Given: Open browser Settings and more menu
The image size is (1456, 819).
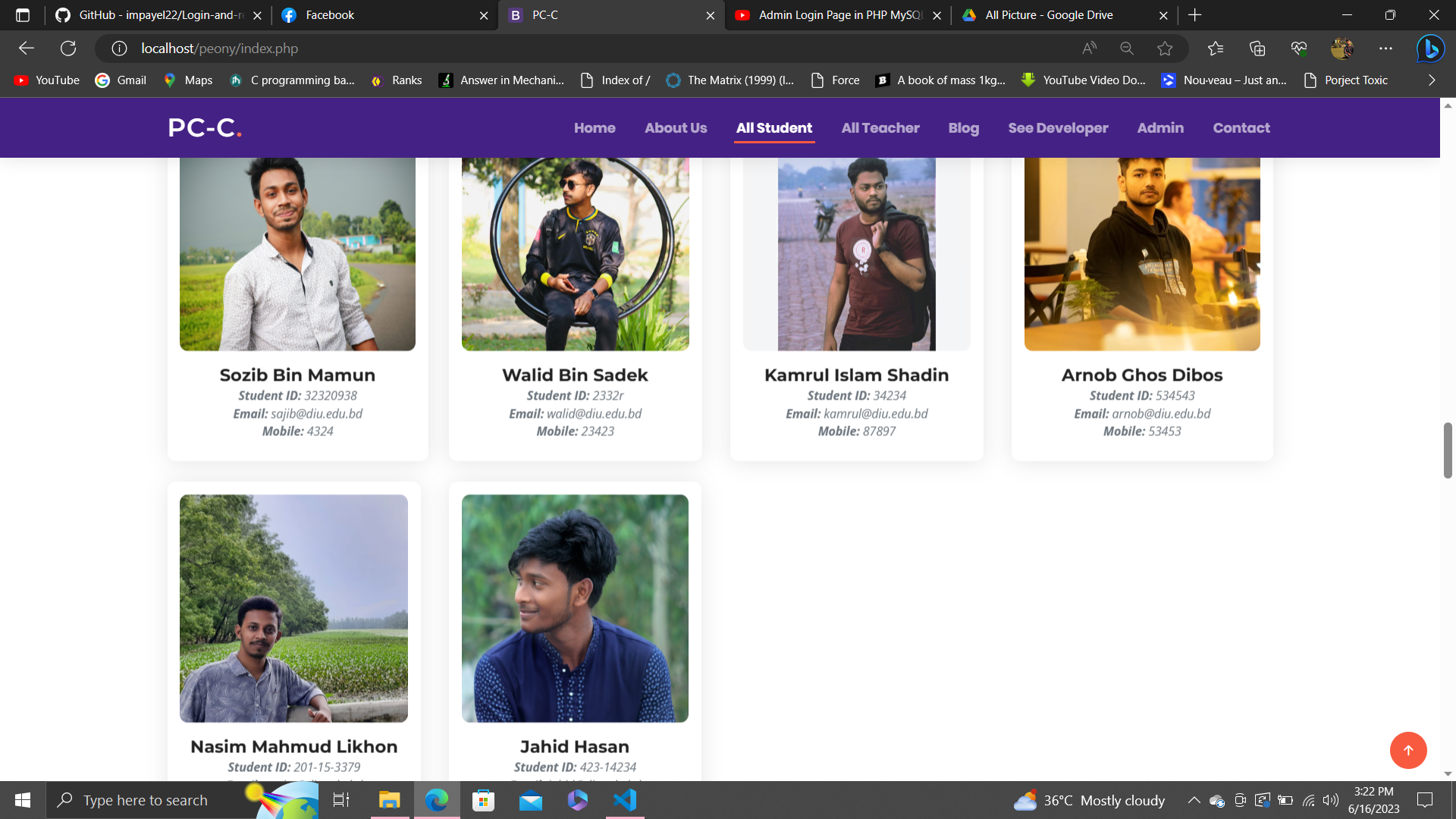Looking at the screenshot, I should pyautogui.click(x=1385, y=49).
